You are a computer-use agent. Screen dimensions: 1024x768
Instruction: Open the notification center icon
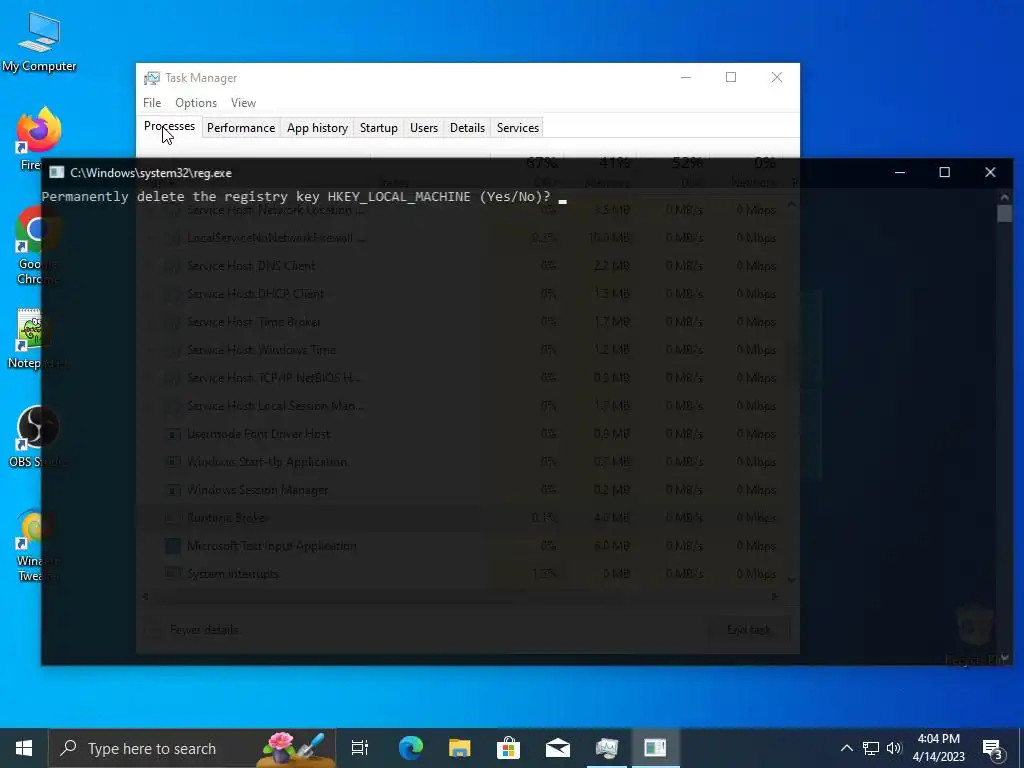(993, 749)
